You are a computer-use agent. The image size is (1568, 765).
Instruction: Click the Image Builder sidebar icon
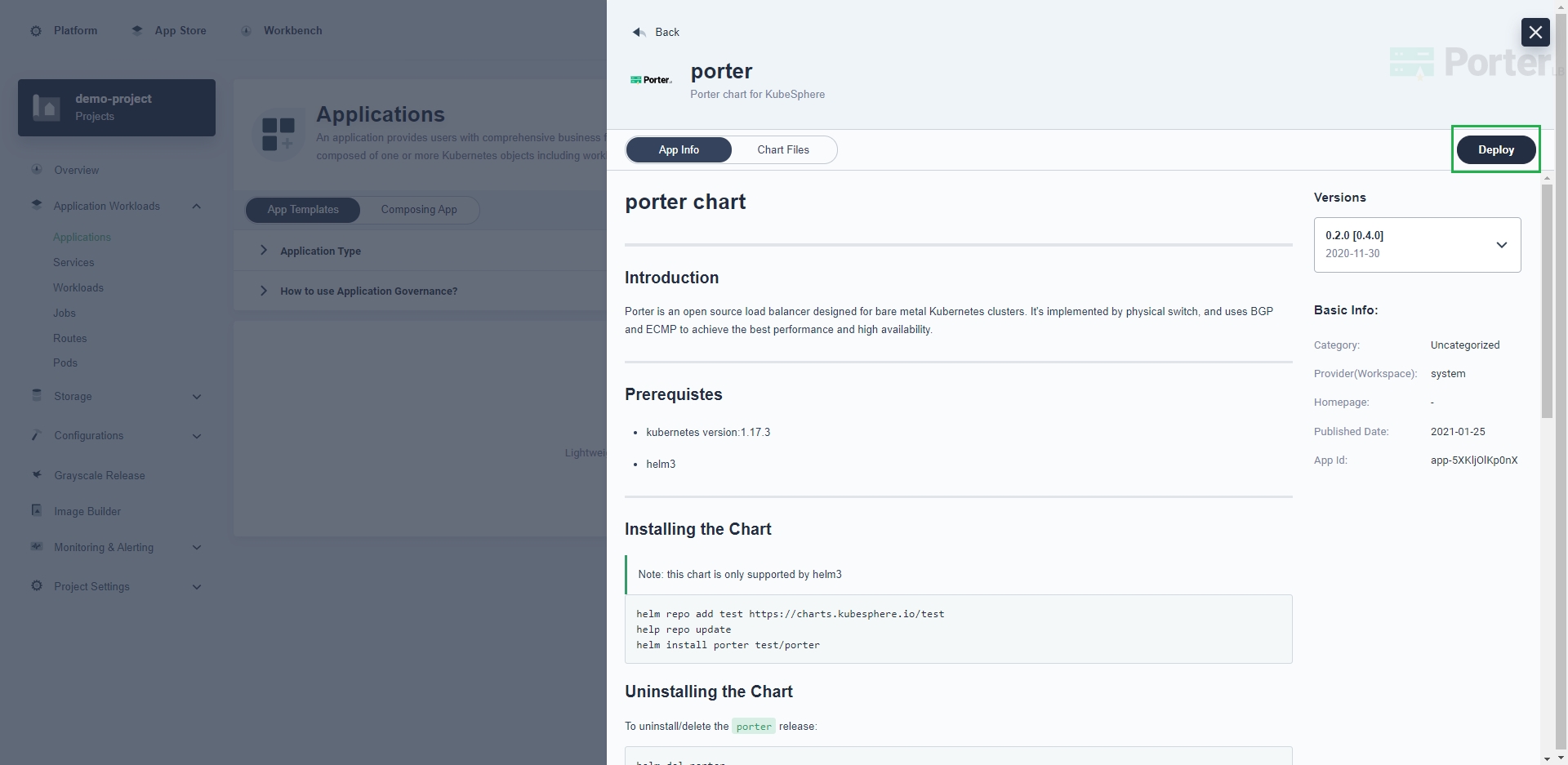click(37, 510)
